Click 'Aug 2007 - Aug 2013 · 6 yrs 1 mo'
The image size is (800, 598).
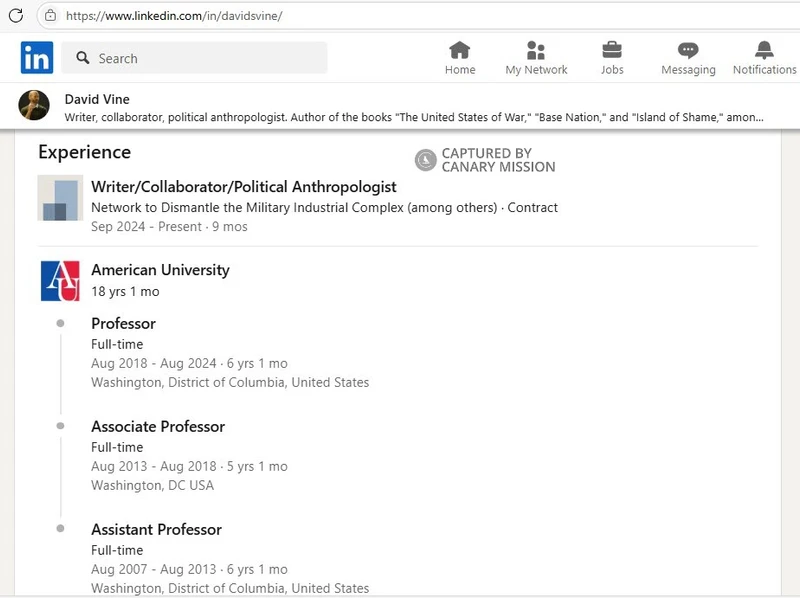(189, 569)
